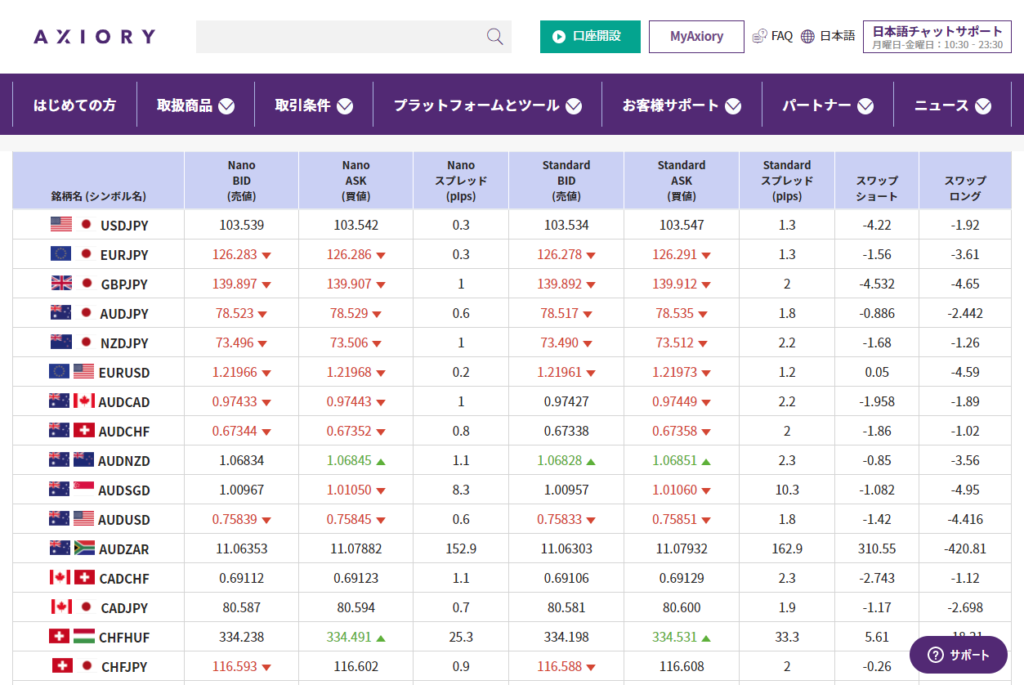Click the CHFHUF Standard BID 334.198
The image size is (1024, 685).
566,636
